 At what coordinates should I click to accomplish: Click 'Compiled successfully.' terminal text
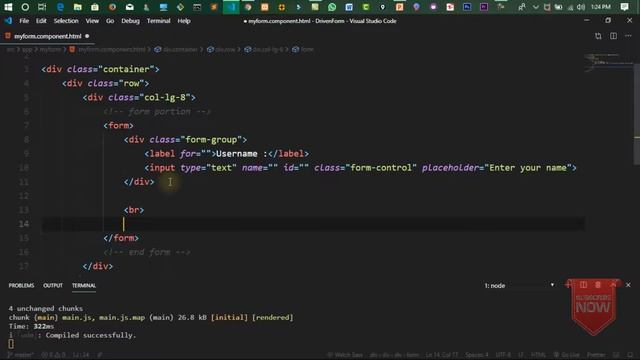click(x=91, y=336)
